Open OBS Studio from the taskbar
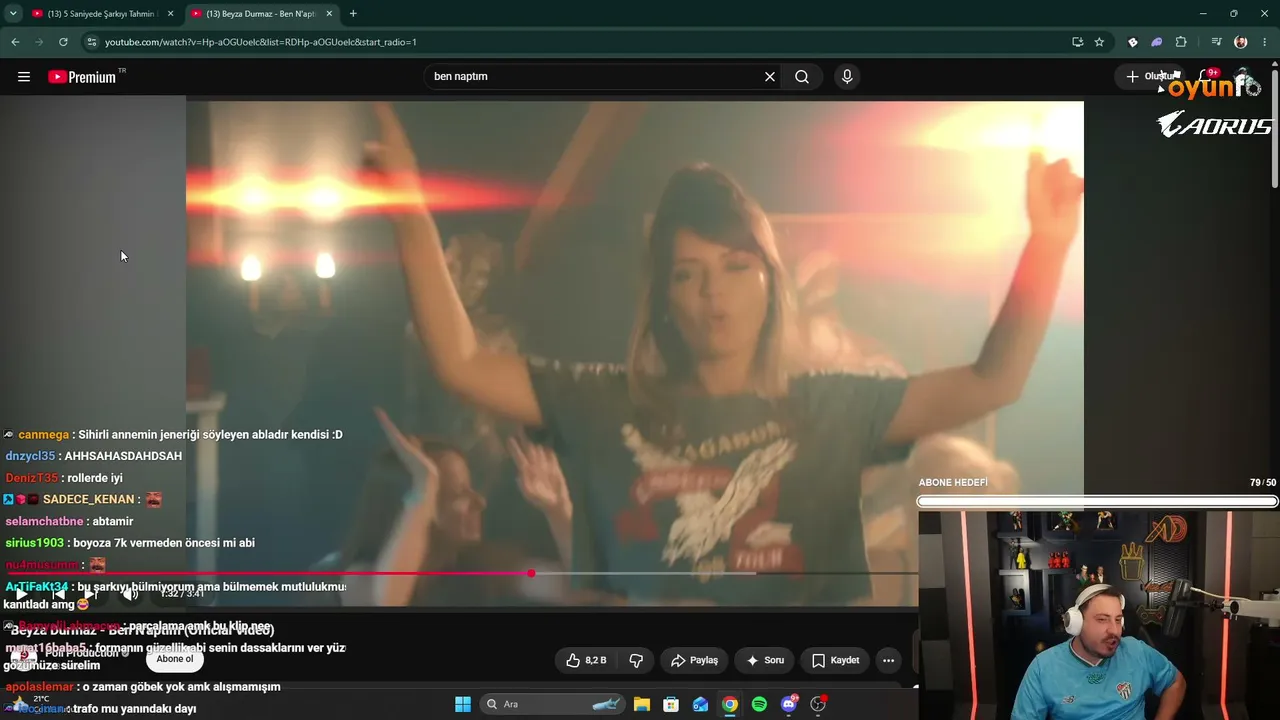Viewport: 1280px width, 720px height. [x=818, y=704]
